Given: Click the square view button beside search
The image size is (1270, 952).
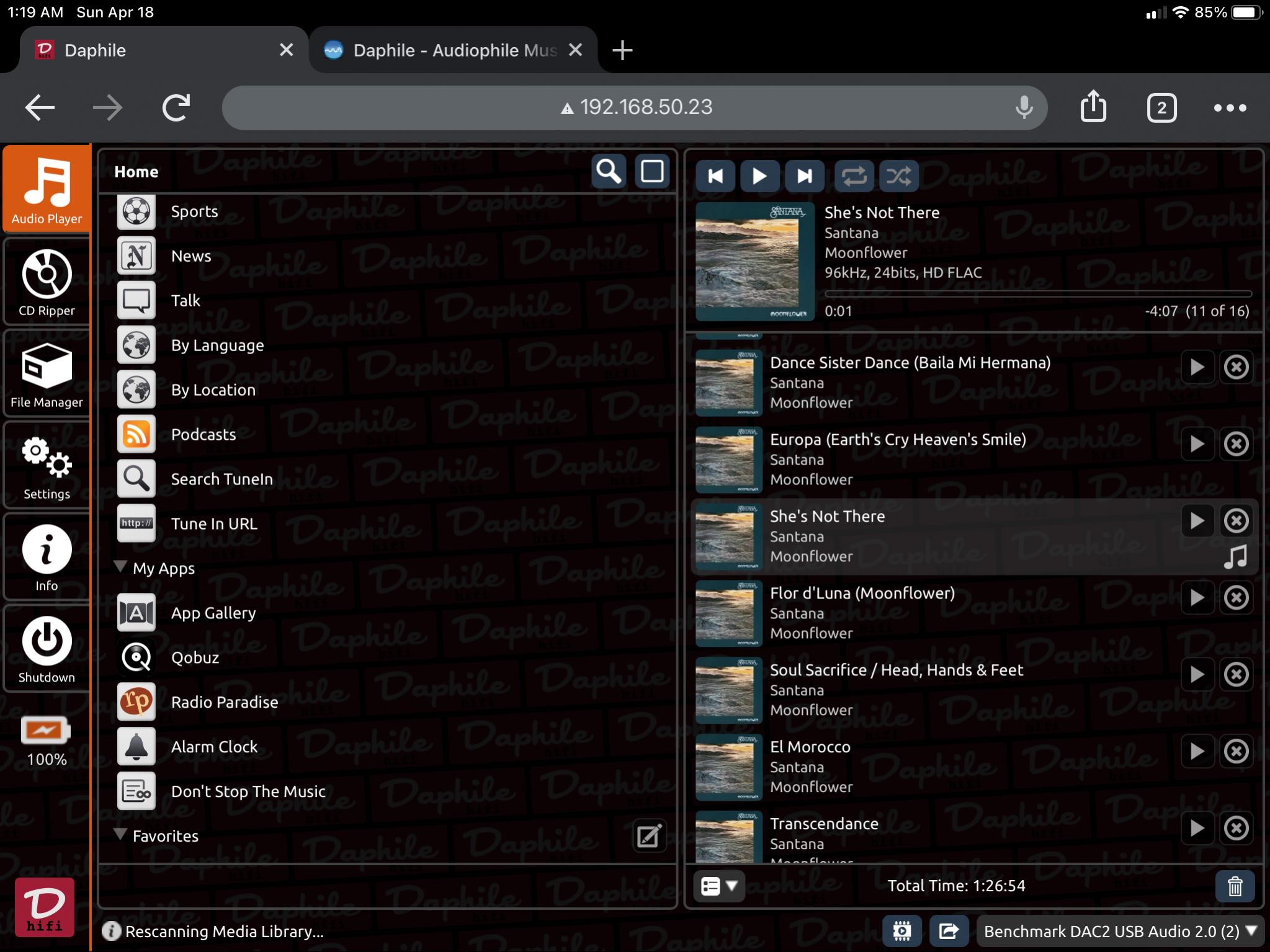Looking at the screenshot, I should click(652, 172).
